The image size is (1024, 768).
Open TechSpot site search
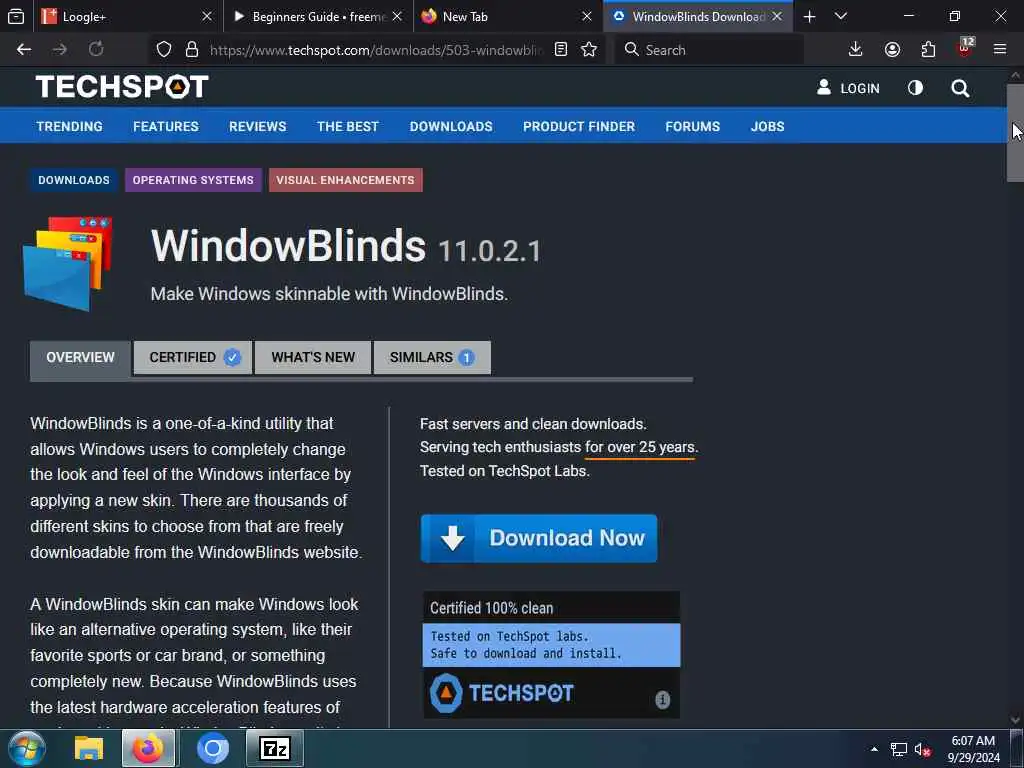960,88
